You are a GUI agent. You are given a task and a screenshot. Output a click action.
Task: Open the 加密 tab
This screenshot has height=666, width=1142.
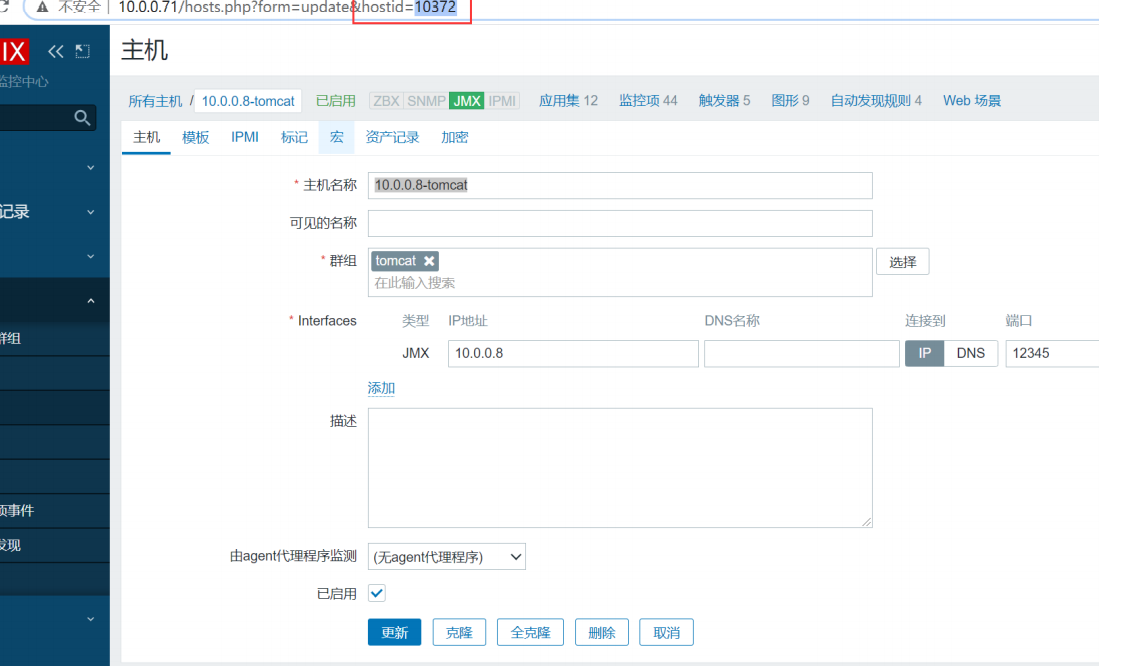[454, 137]
